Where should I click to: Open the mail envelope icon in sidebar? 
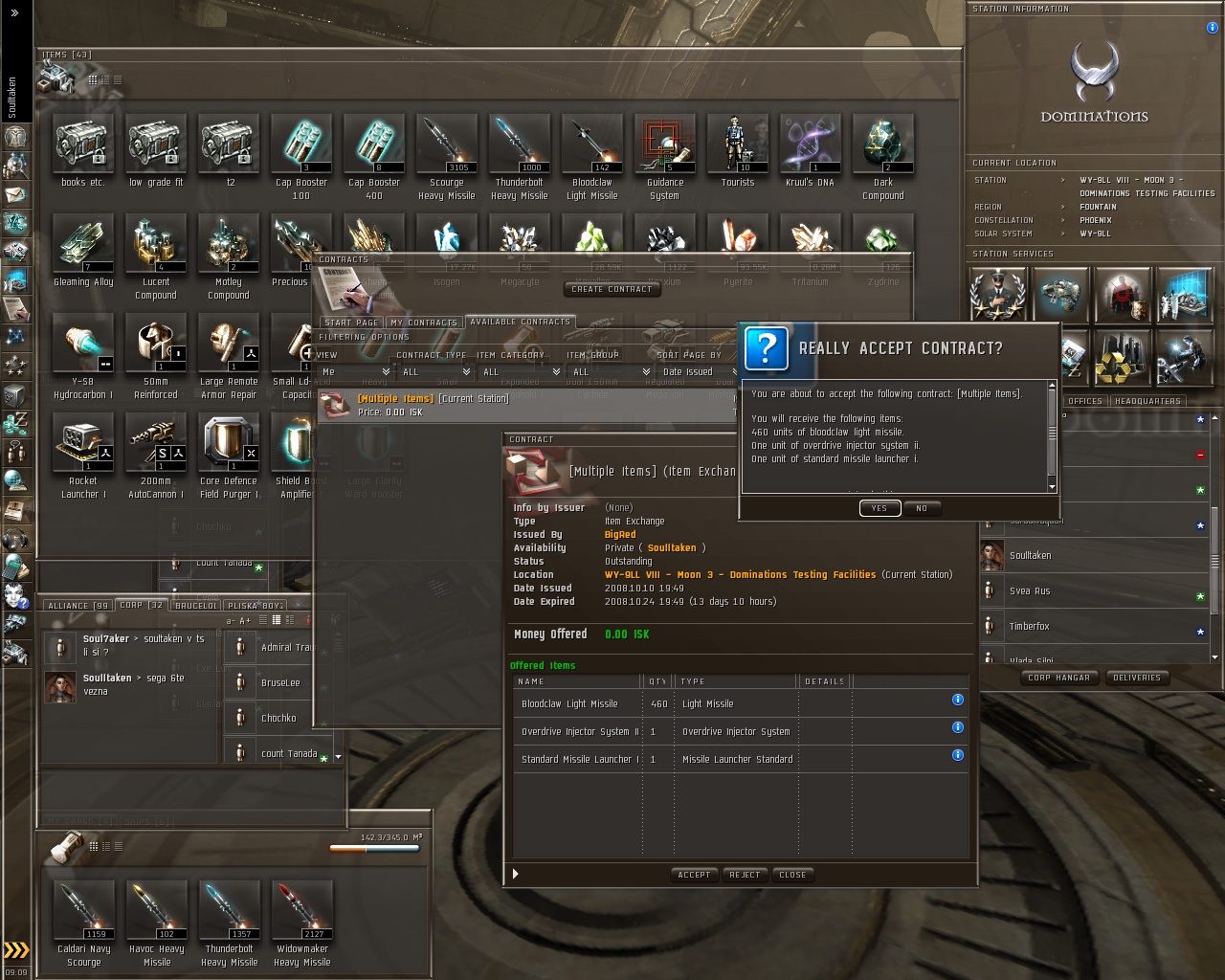(x=15, y=194)
